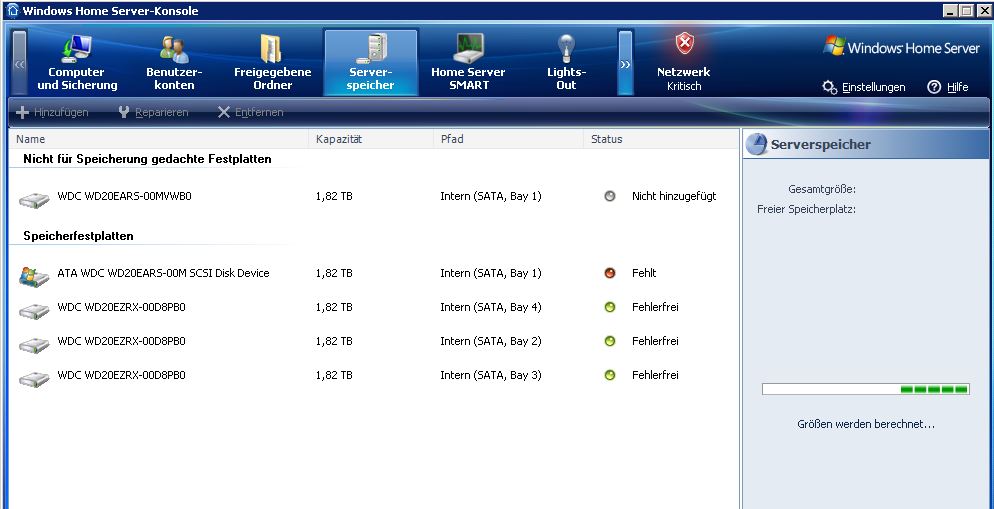
Task: Open the Computer und Sicherung tab
Action: 77,63
